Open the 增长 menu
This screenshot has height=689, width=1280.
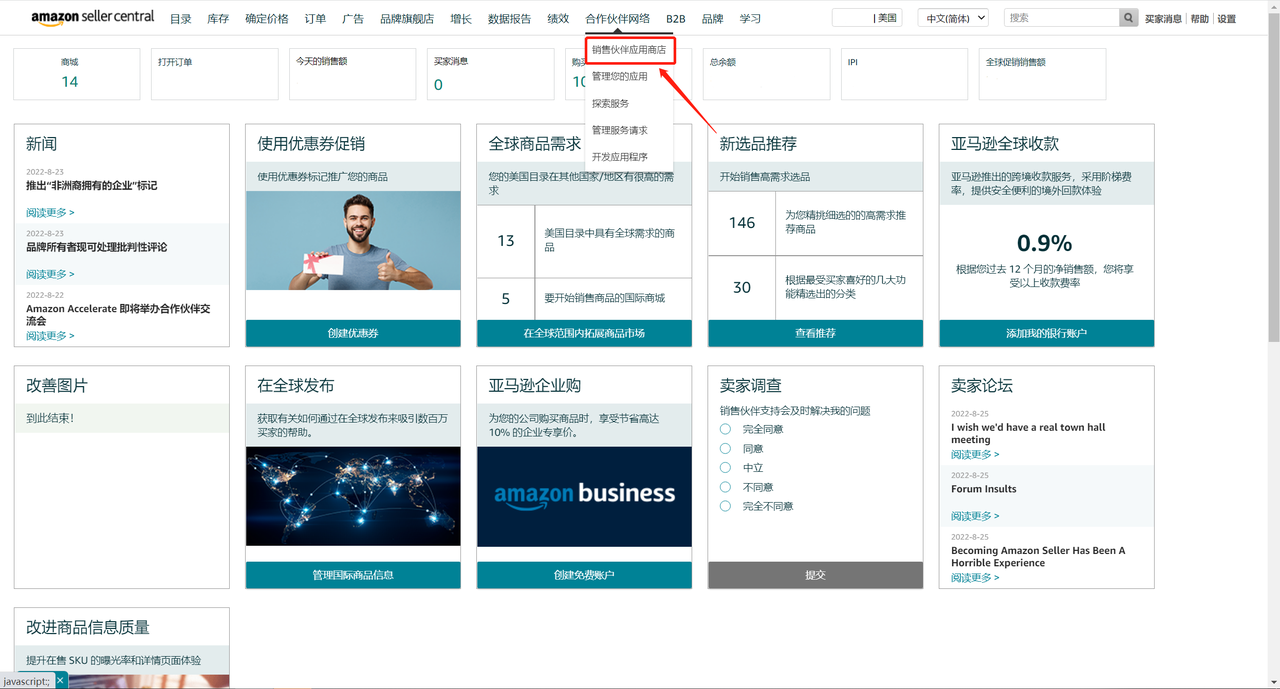click(461, 19)
